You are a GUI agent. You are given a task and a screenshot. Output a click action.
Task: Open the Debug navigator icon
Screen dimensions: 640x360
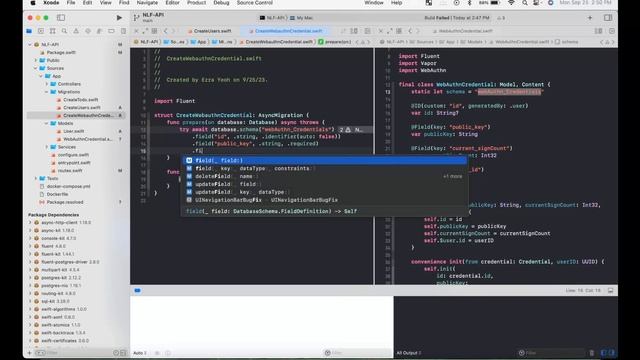99,31
